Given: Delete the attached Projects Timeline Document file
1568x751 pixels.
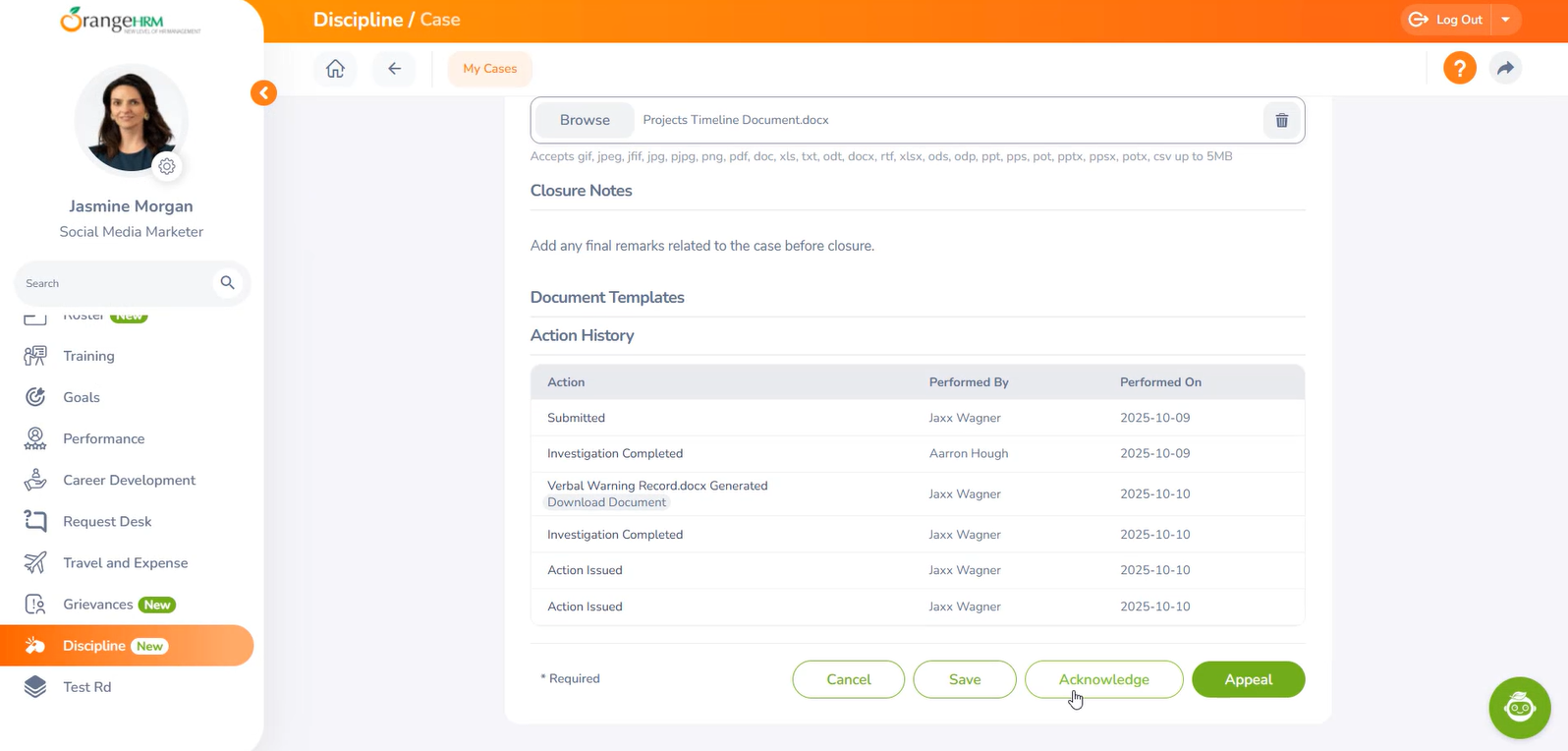Looking at the screenshot, I should (1281, 120).
